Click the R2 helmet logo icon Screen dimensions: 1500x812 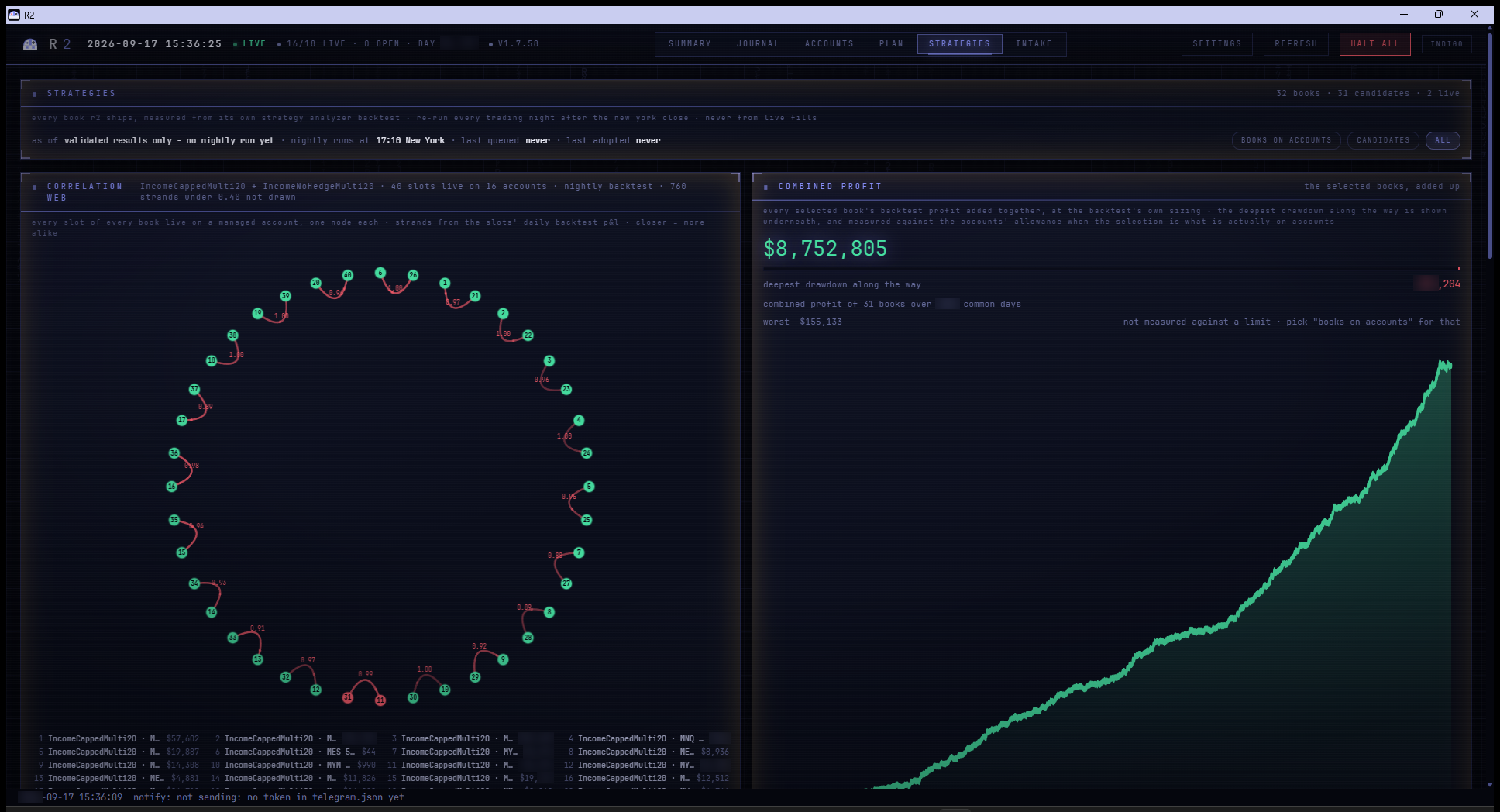pyautogui.click(x=30, y=44)
